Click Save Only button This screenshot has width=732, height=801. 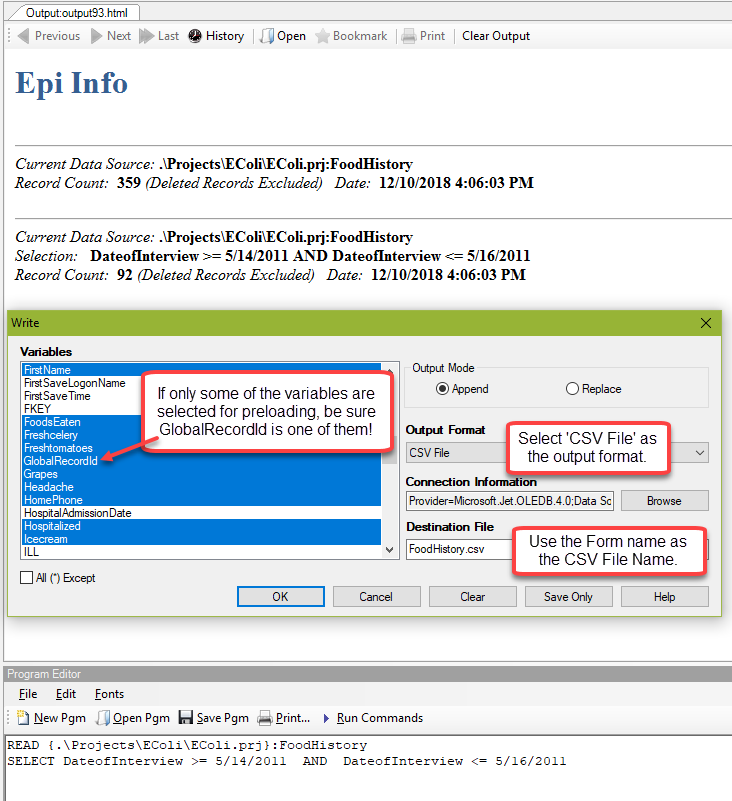pyautogui.click(x=569, y=597)
